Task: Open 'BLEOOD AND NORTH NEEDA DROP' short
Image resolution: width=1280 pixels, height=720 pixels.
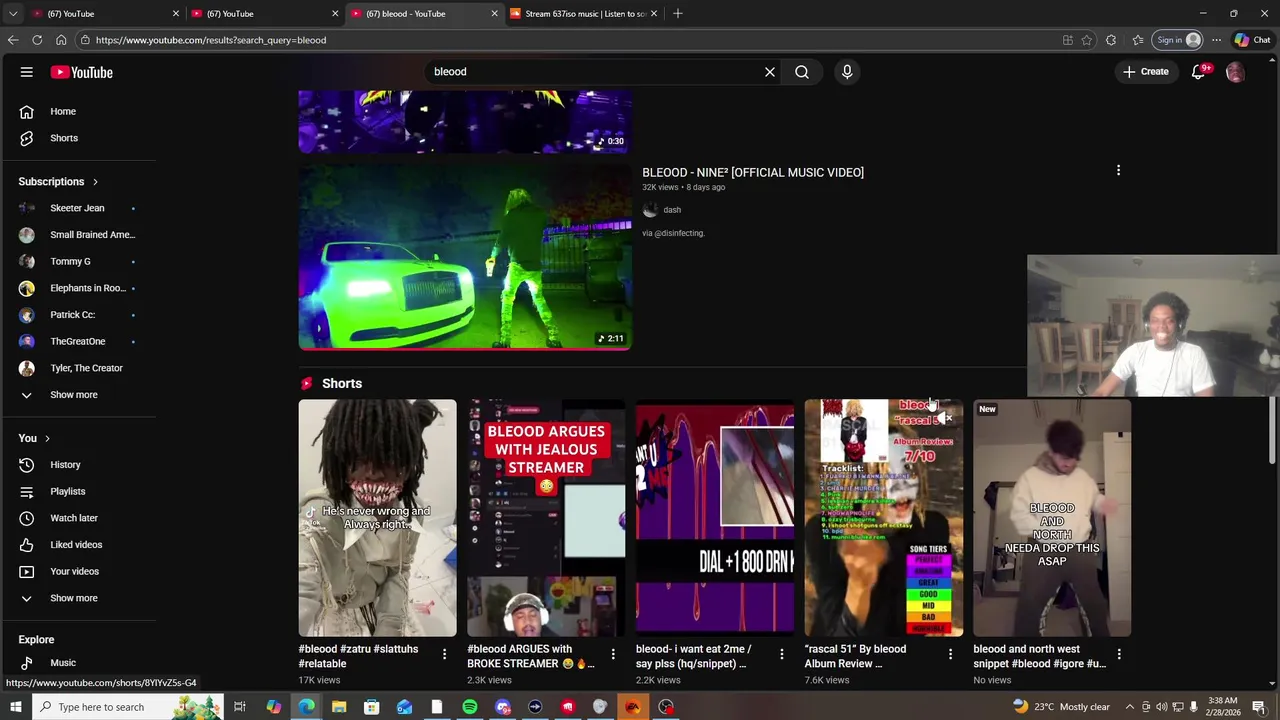Action: click(1052, 518)
